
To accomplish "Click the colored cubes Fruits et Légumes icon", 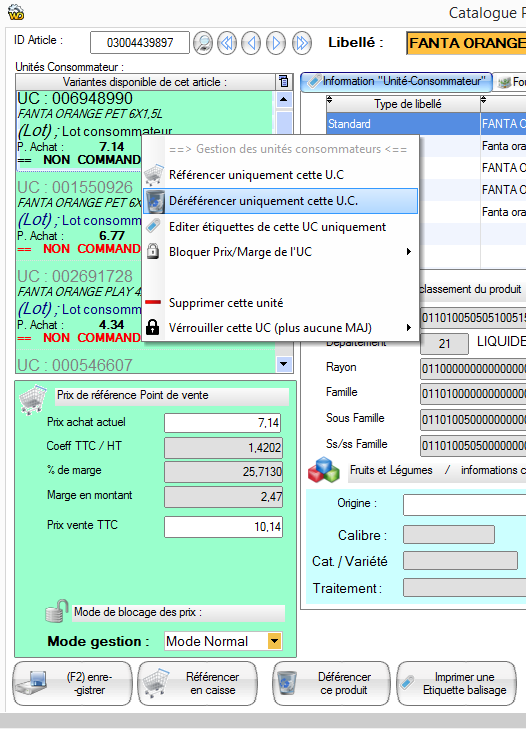I will pyautogui.click(x=324, y=470).
